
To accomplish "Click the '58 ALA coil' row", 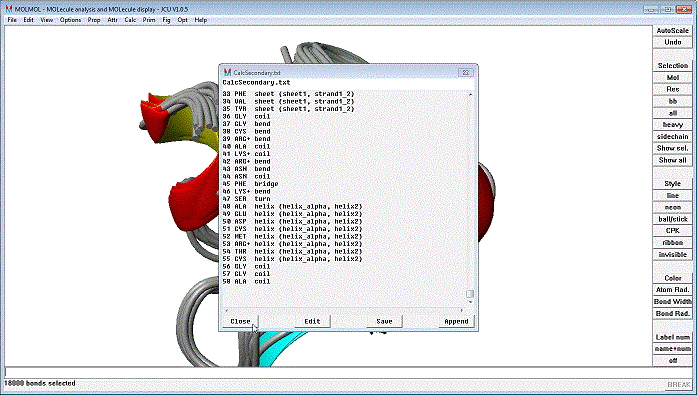I will [x=246, y=281].
